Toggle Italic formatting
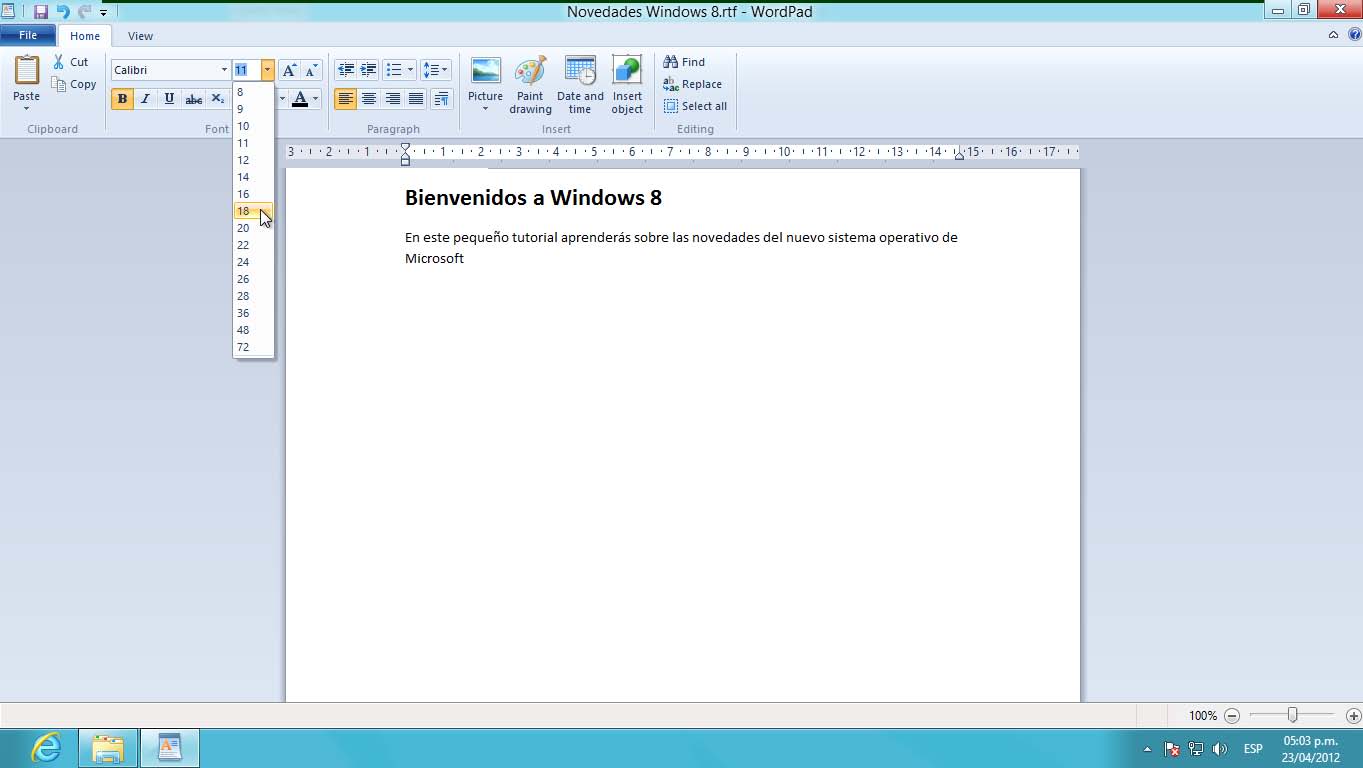 click(145, 99)
